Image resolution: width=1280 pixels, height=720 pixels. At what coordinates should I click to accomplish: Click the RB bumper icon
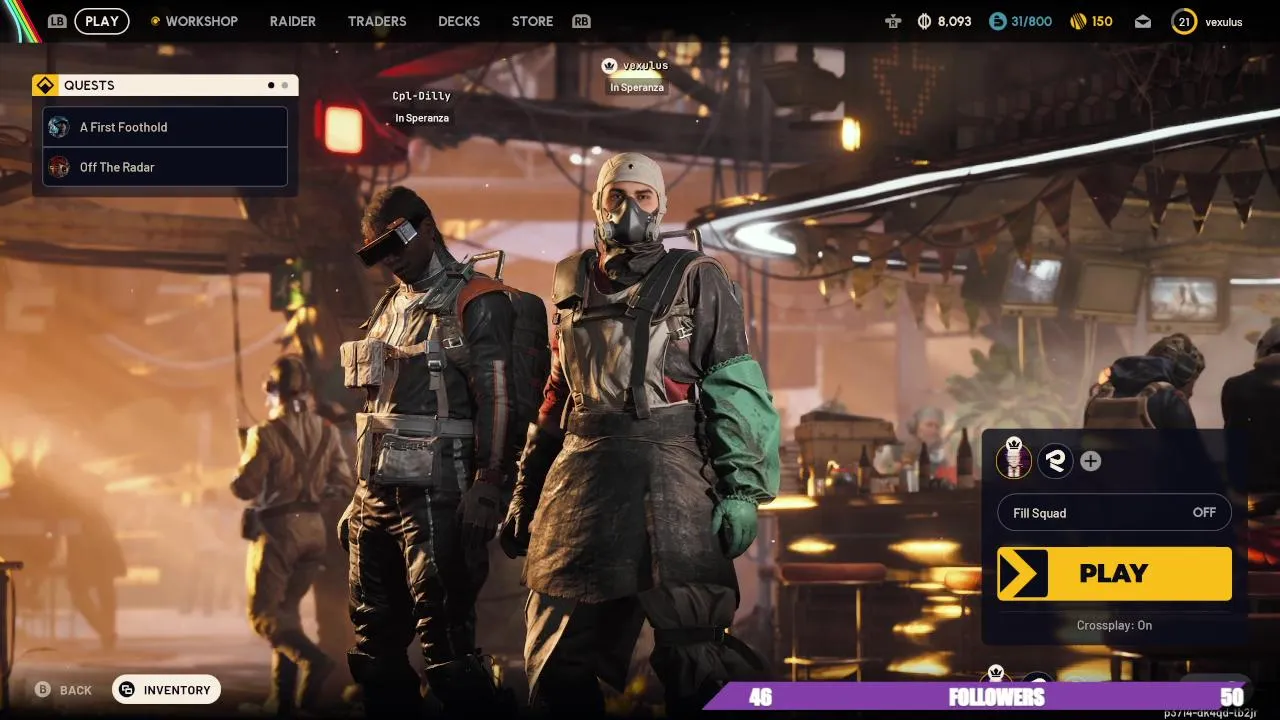pyautogui.click(x=581, y=21)
